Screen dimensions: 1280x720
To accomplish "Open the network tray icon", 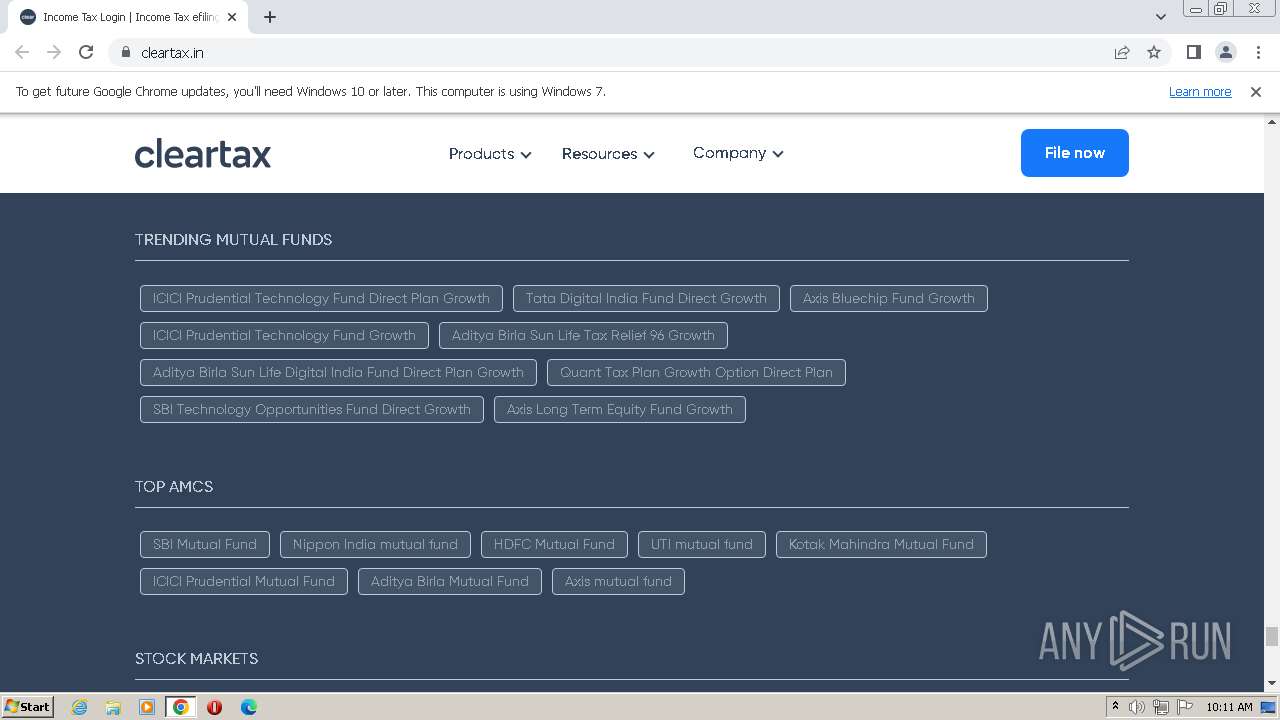I will (x=1160, y=707).
